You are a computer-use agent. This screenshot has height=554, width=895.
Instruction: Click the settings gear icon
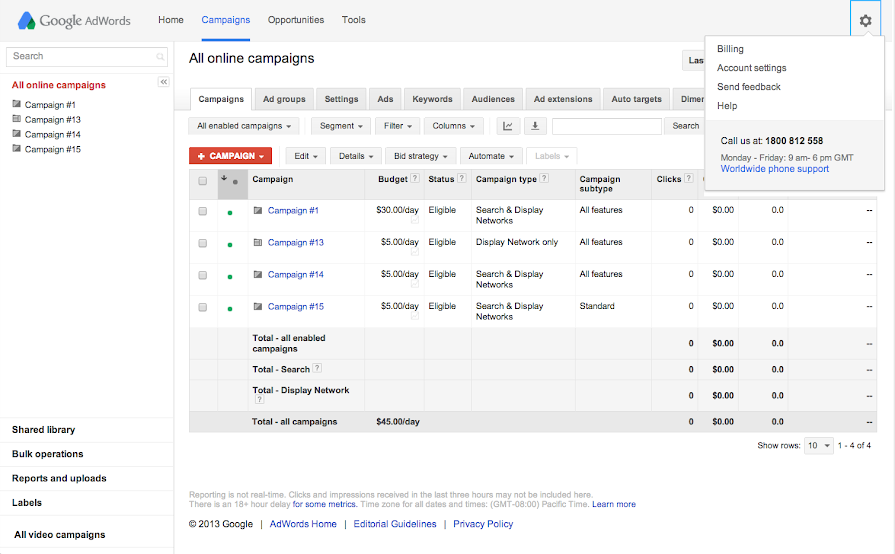click(x=865, y=20)
